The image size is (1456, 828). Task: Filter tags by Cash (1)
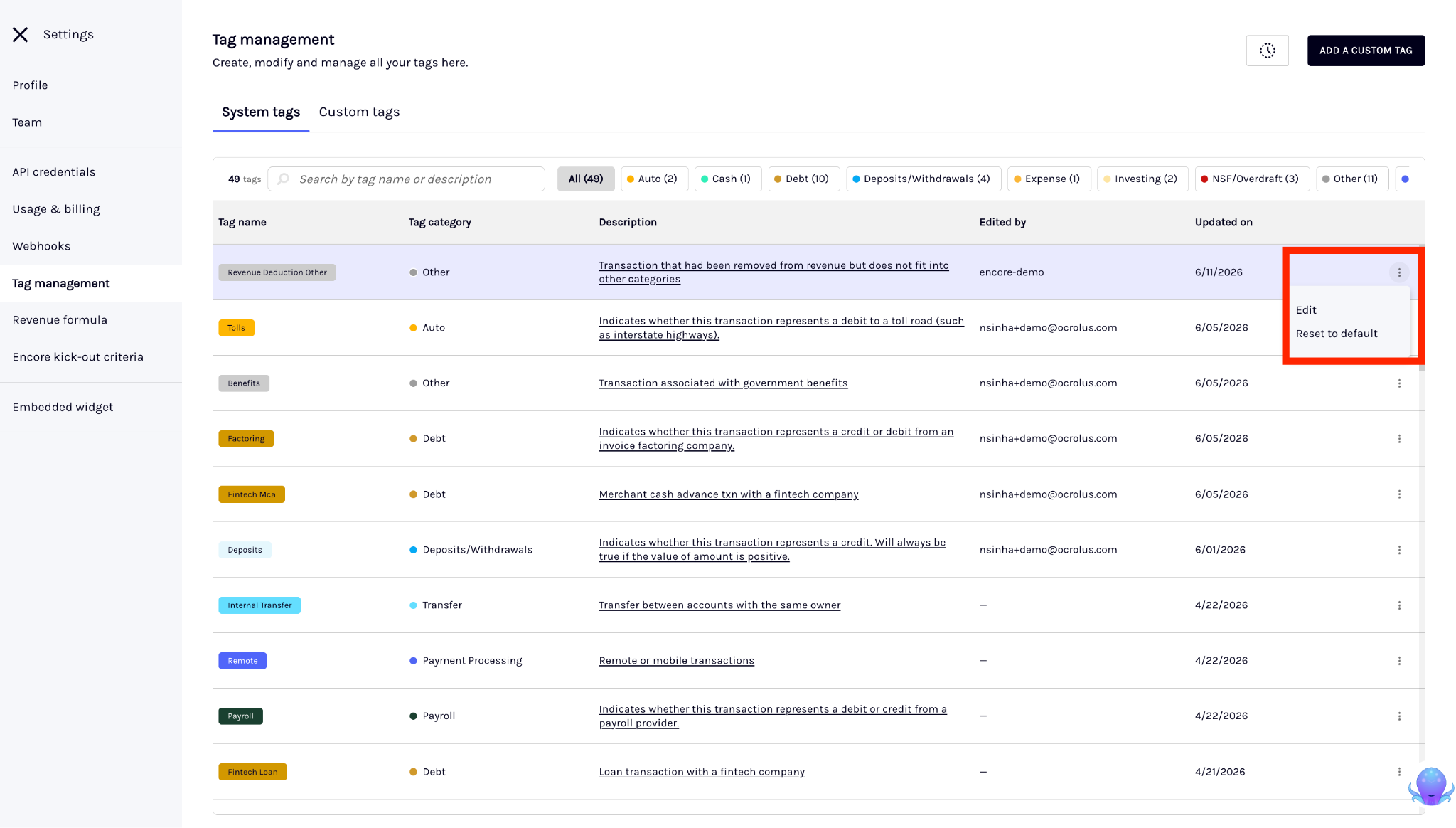[728, 179]
